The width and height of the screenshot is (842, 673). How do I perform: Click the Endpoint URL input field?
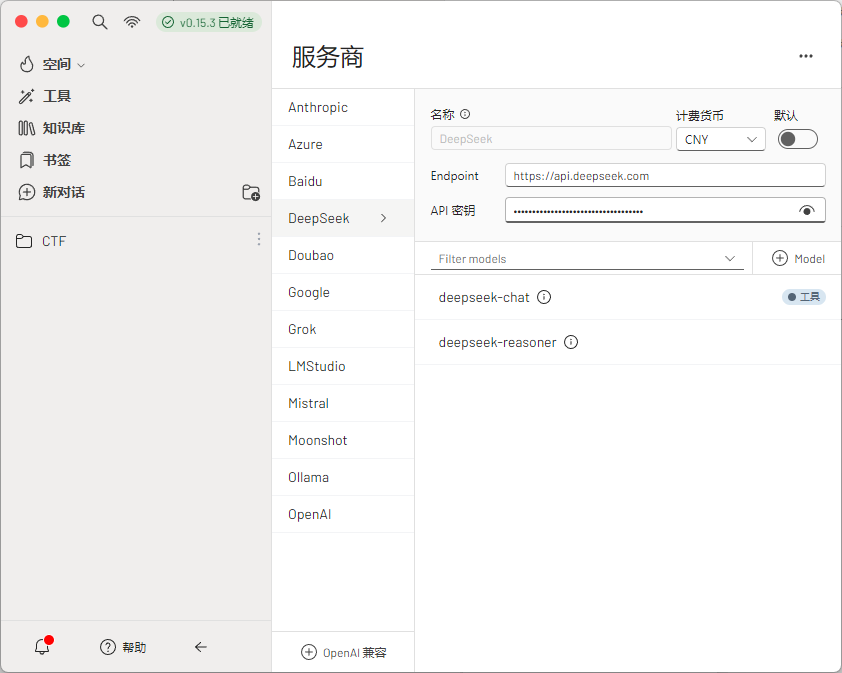665,176
